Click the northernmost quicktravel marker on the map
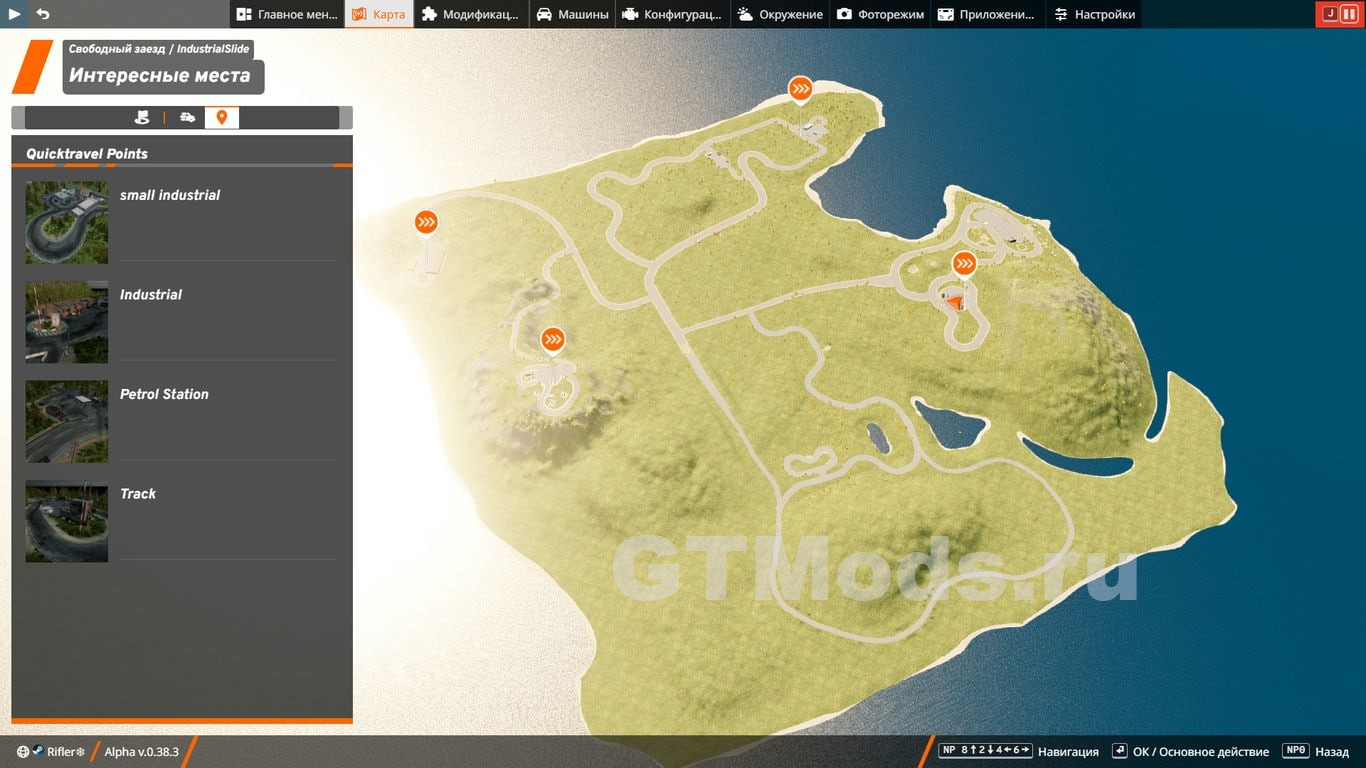The width and height of the screenshot is (1366, 768). (800, 90)
